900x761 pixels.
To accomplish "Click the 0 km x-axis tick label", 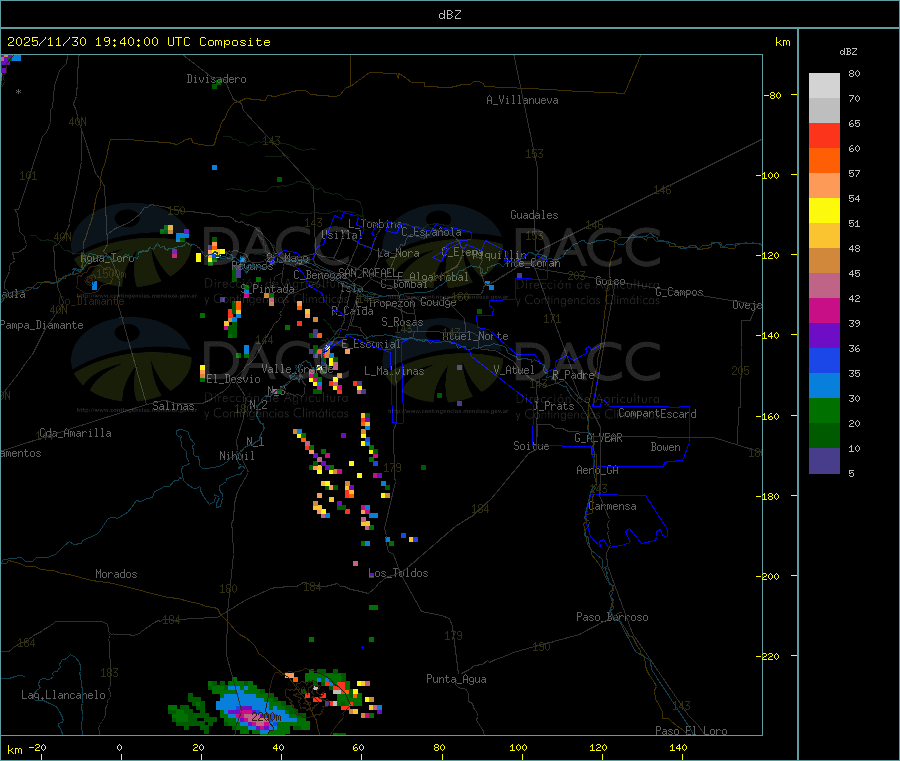I will point(119,747).
